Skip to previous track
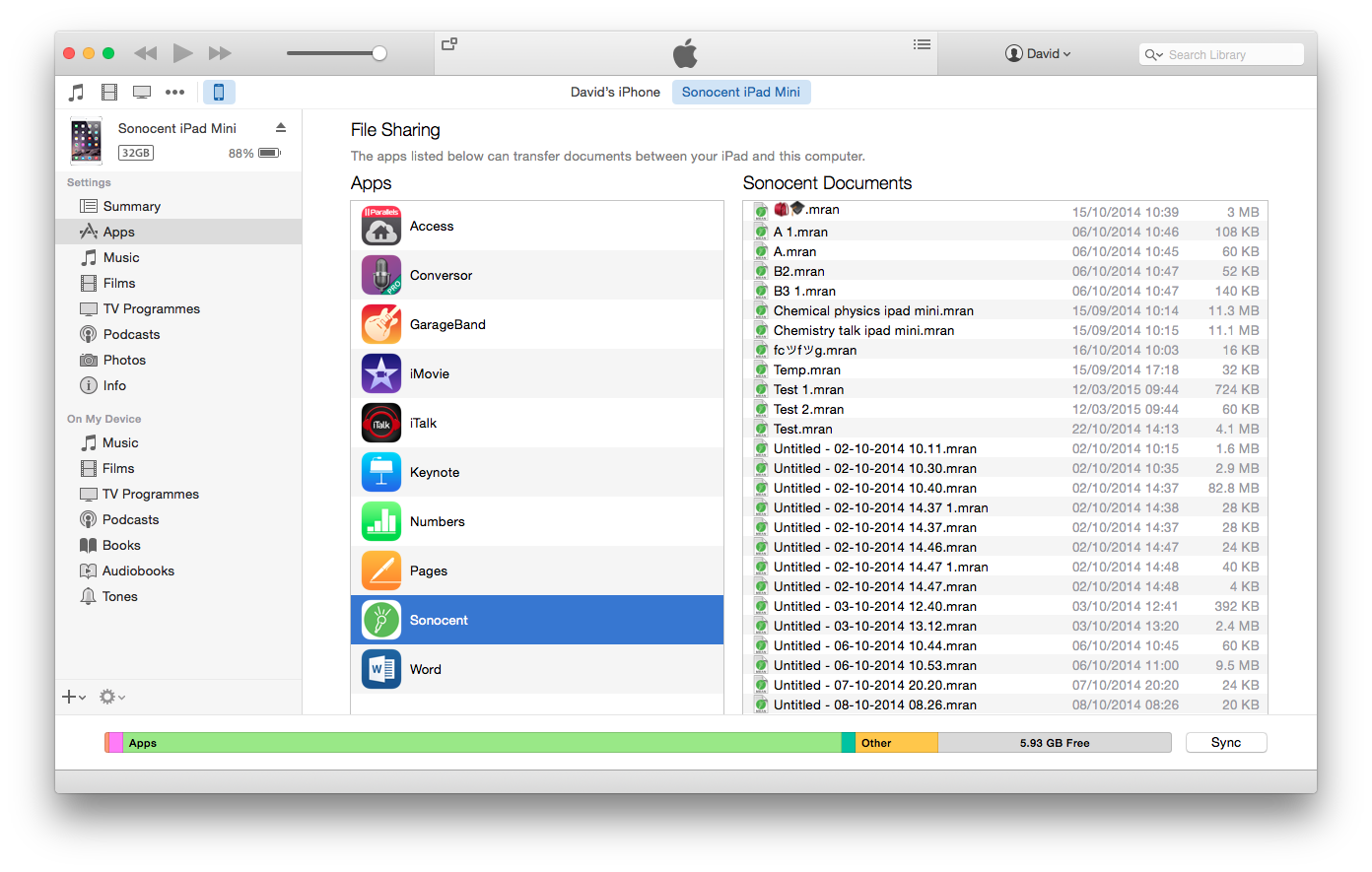Viewport: 1372px width, 872px height. click(145, 53)
